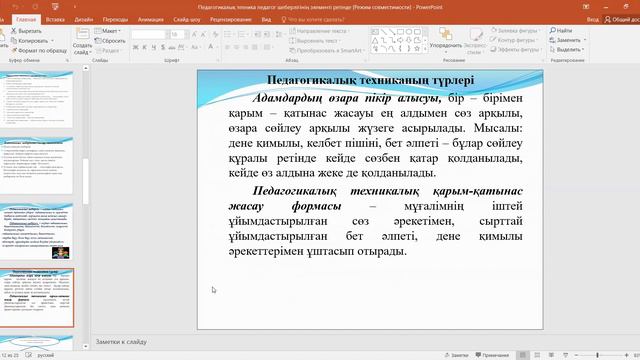This screenshot has height=360, width=640.
Task: Click the Reset (Сбросить) slide button
Action: click(x=110, y=41)
